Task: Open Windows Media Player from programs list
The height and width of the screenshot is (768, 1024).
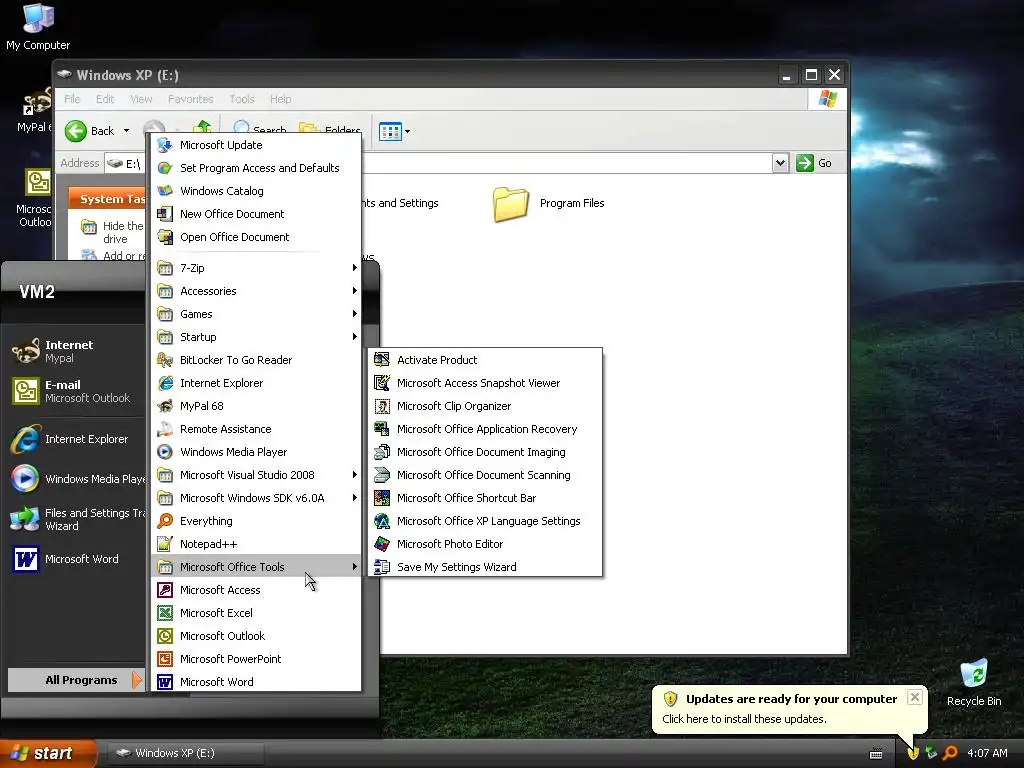Action: pyautogui.click(x=256, y=452)
